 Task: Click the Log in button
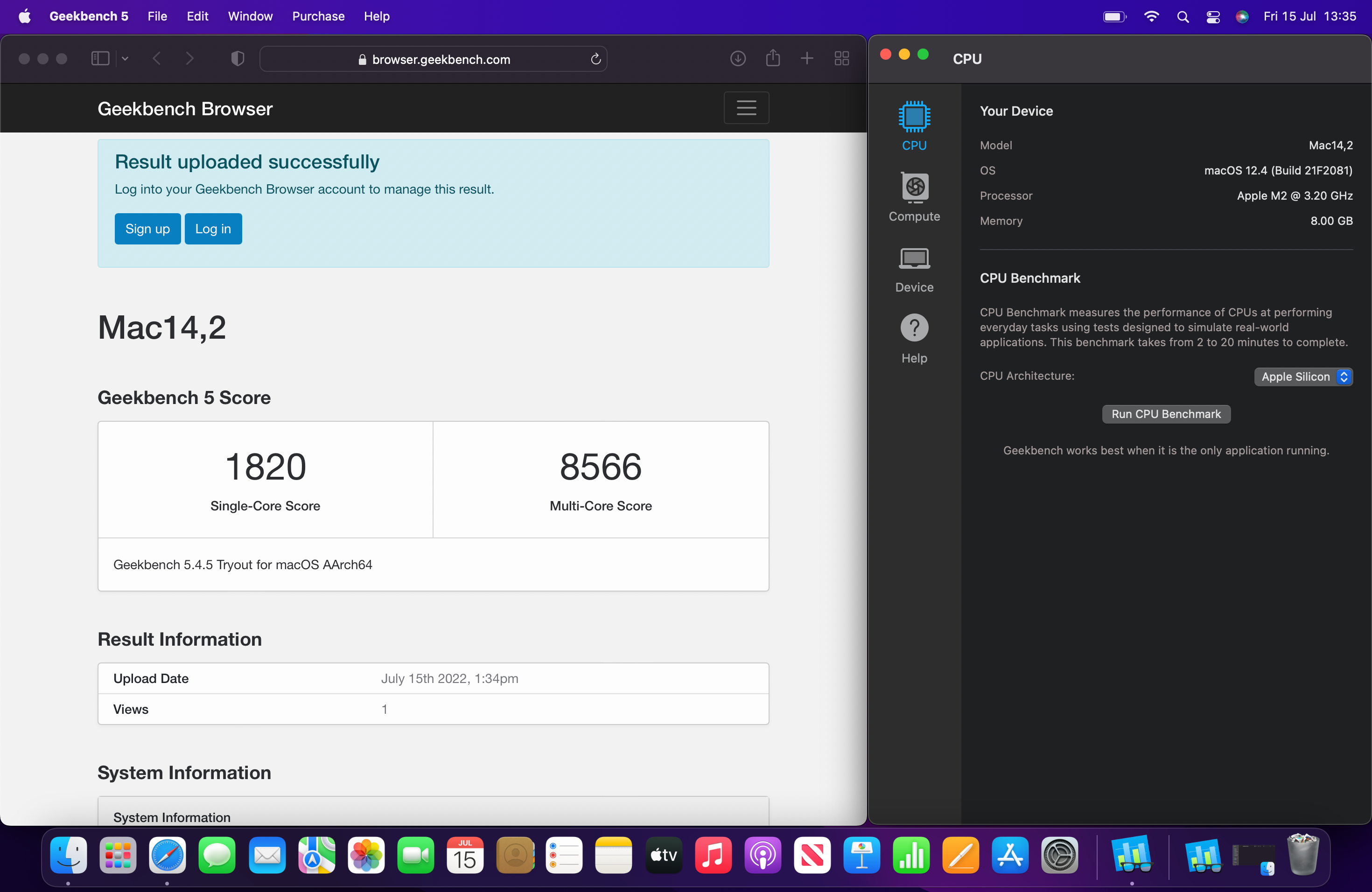pyautogui.click(x=213, y=229)
